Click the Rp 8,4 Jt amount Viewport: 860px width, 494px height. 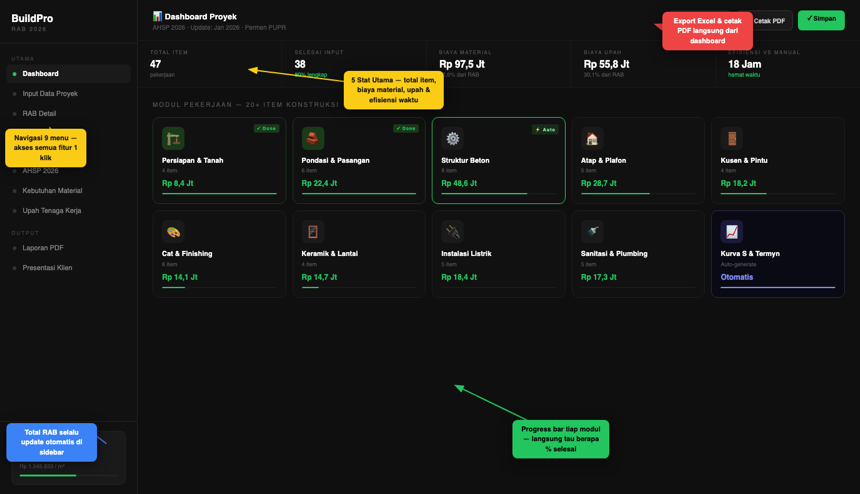[178, 183]
